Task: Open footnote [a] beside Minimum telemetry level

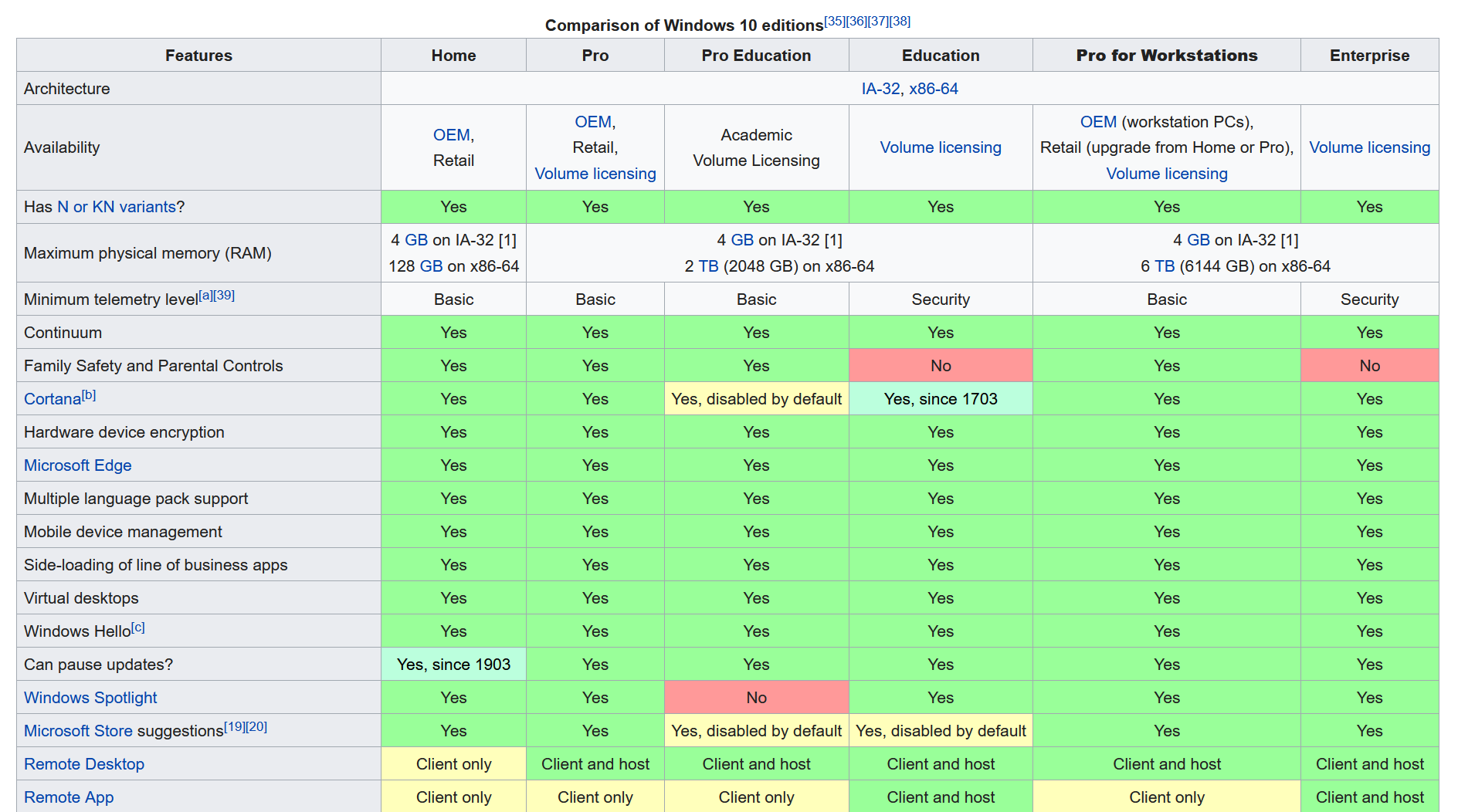Action: point(205,296)
